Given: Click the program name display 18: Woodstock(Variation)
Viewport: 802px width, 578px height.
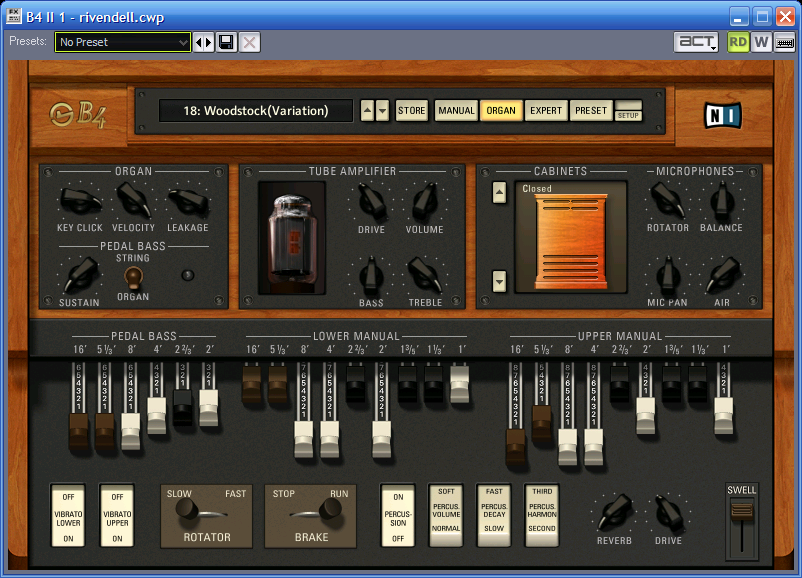Looking at the screenshot, I should [256, 110].
